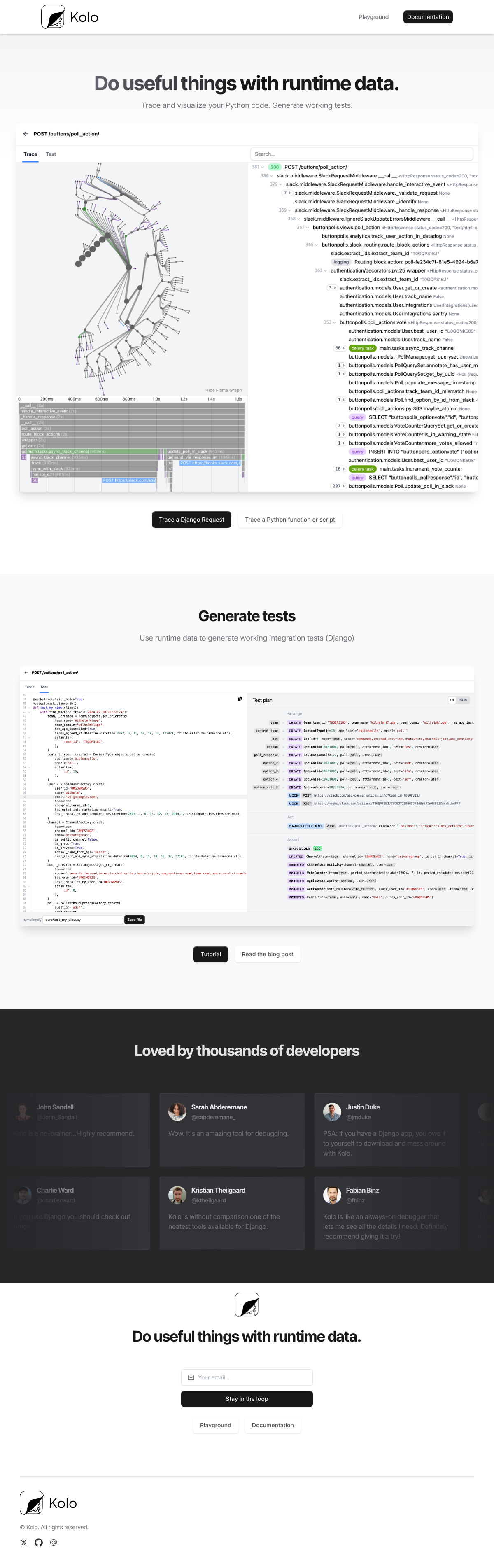Switch to the Trace tab in trace view
494x1568 pixels.
click(x=30, y=154)
